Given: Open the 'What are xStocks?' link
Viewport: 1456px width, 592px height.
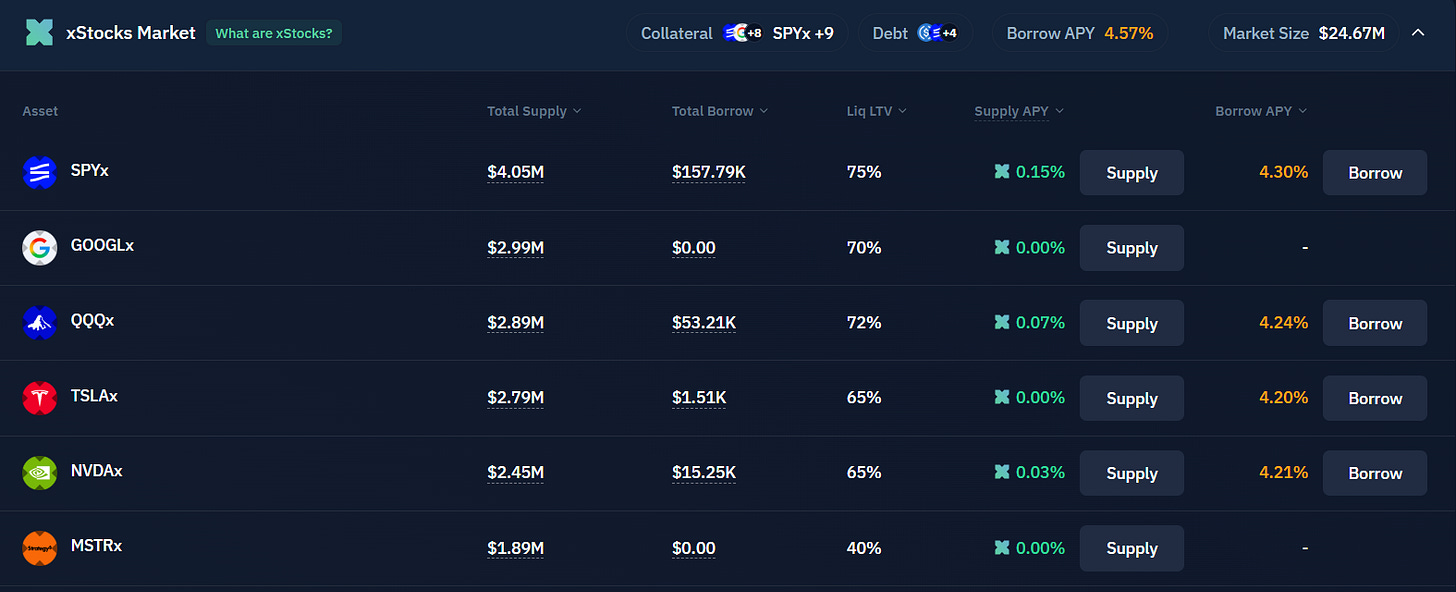Looking at the screenshot, I should [274, 33].
